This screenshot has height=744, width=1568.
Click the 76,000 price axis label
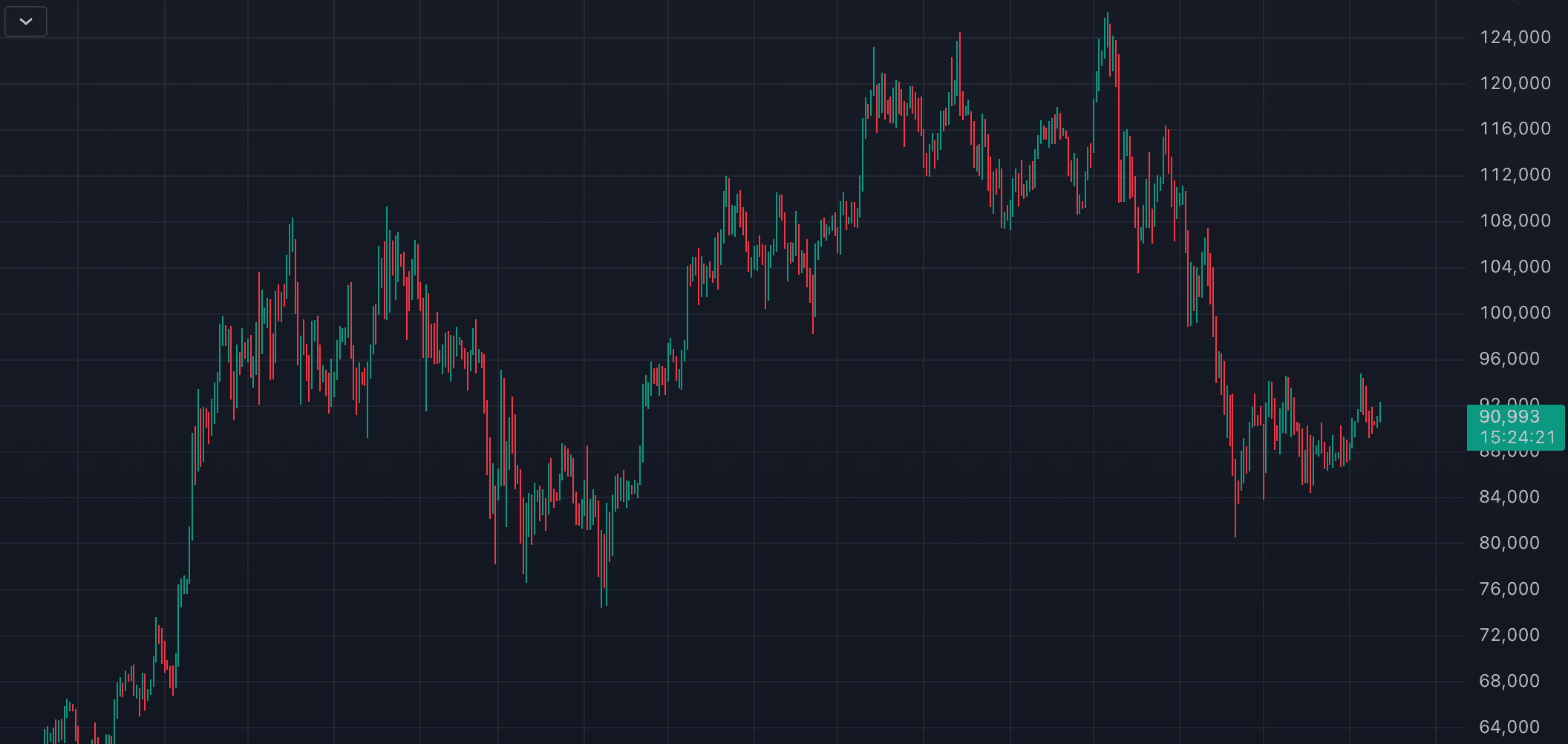tap(1509, 589)
